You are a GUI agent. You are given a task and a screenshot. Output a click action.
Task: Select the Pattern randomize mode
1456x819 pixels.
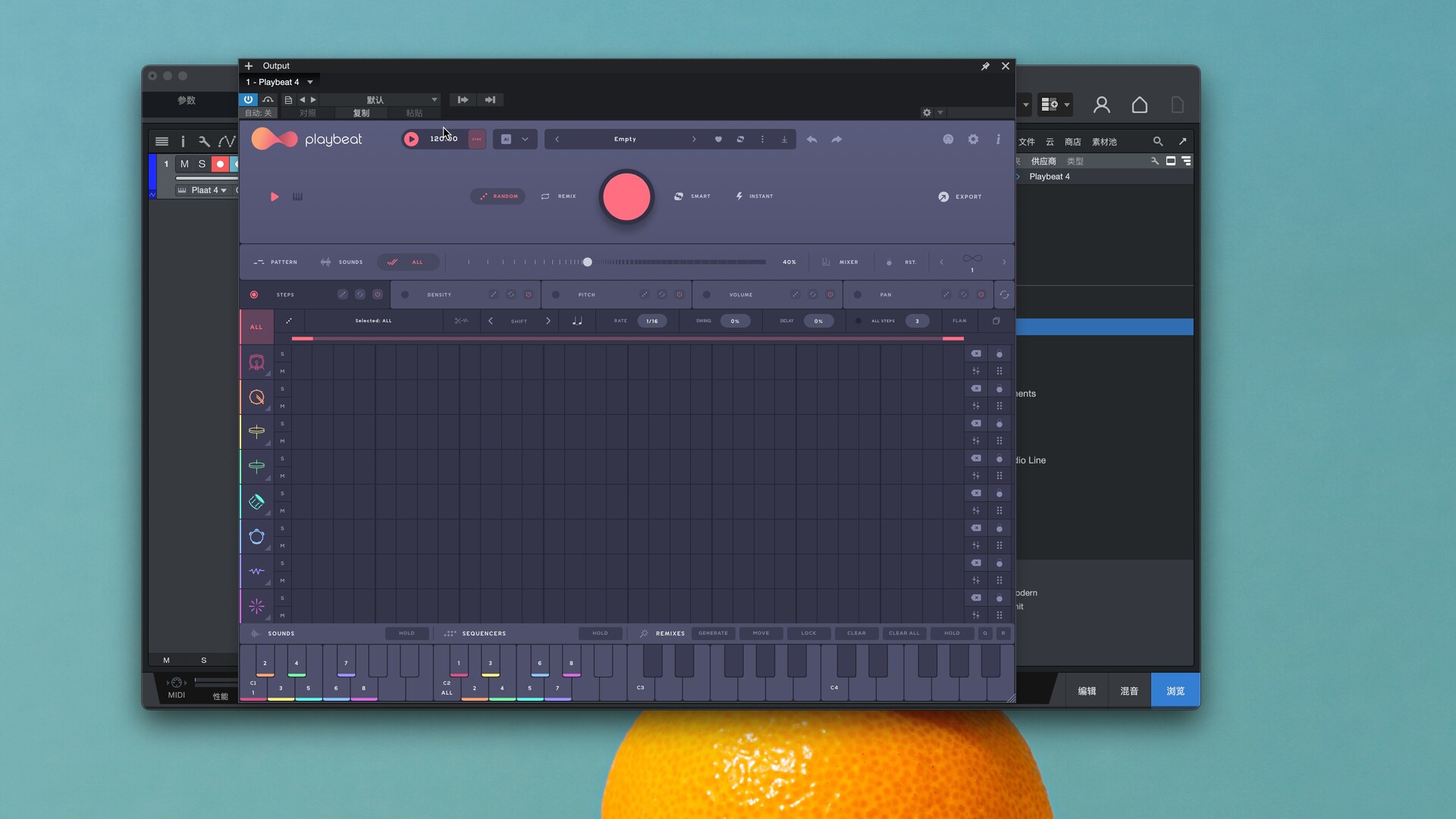pyautogui.click(x=275, y=262)
